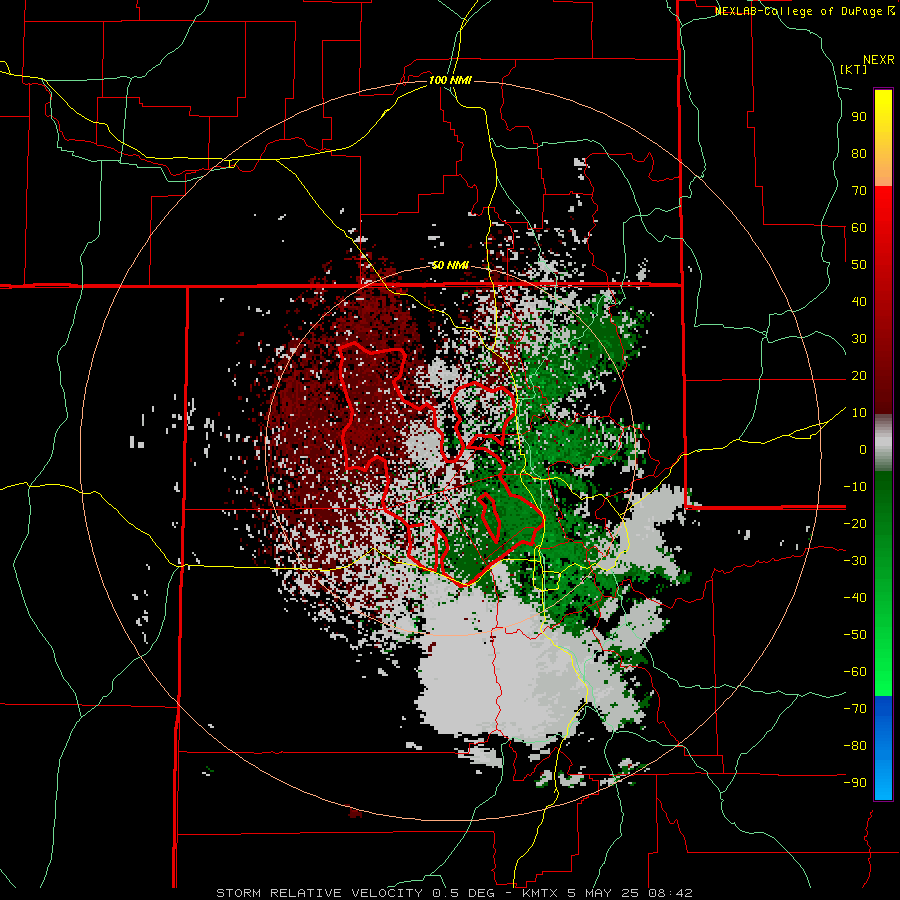Image resolution: width=900 pixels, height=900 pixels.
Task: Select the -80 value on velocity scale
Action: pyautogui.click(x=855, y=746)
